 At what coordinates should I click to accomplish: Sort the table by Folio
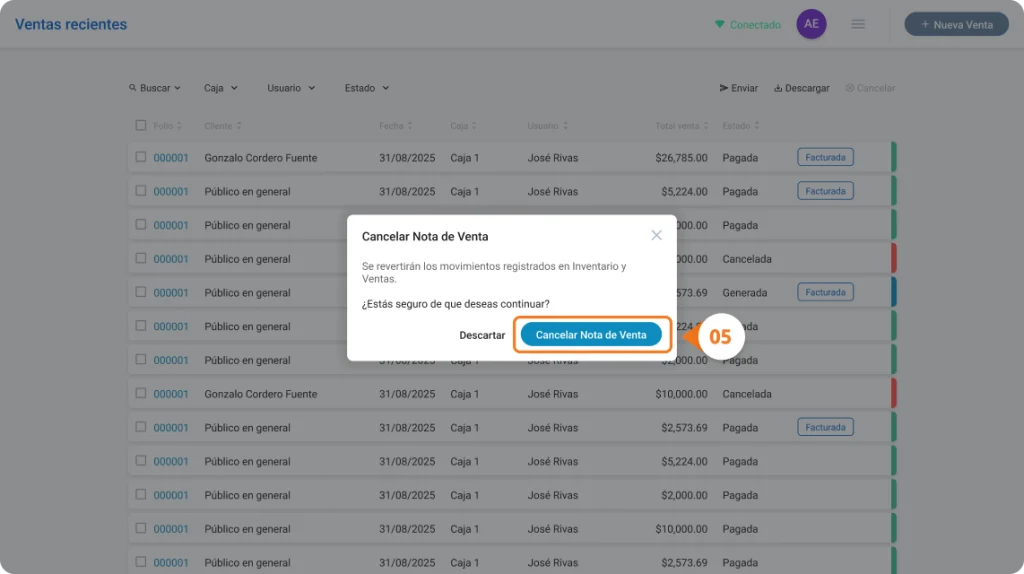(167, 125)
